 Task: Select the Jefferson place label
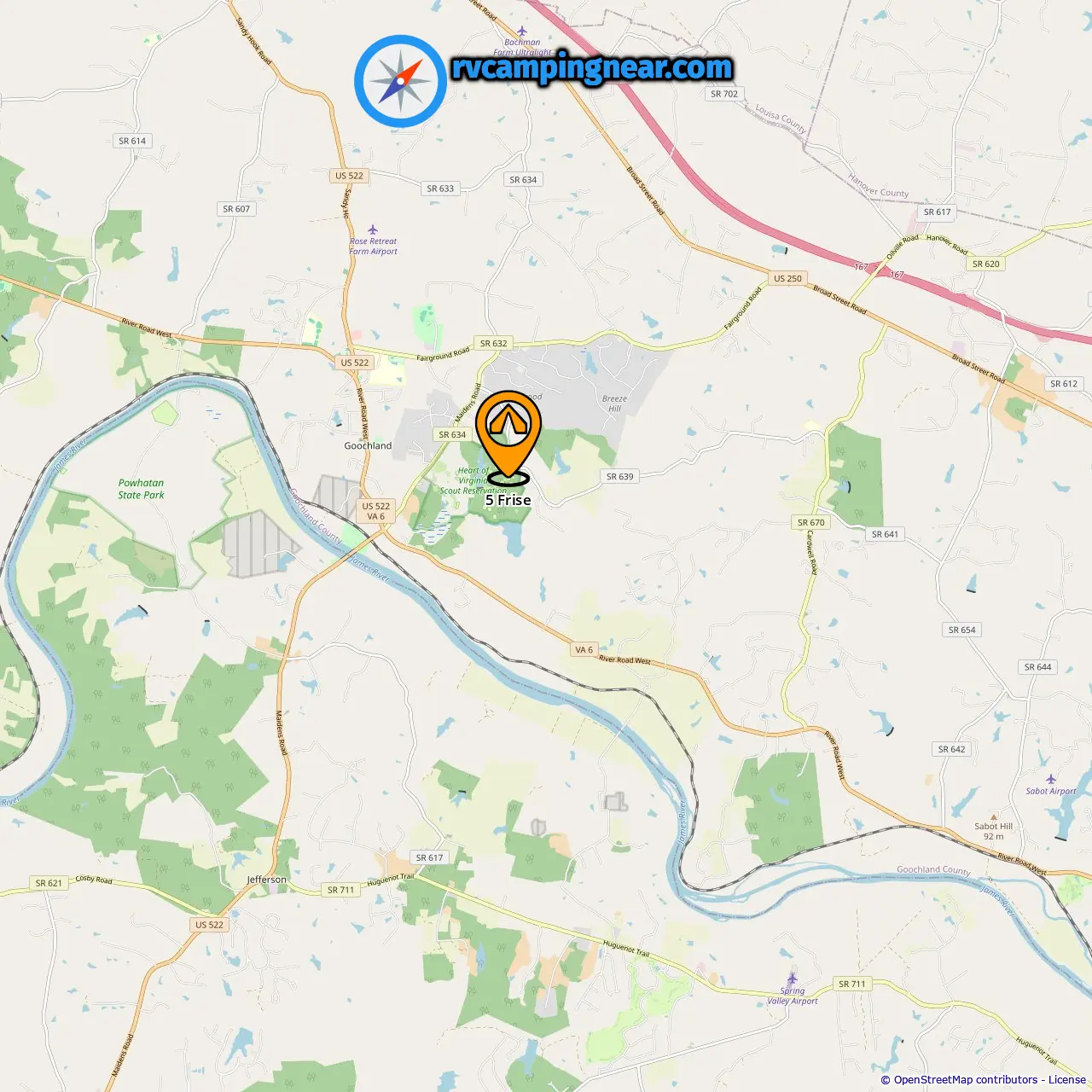(x=267, y=880)
